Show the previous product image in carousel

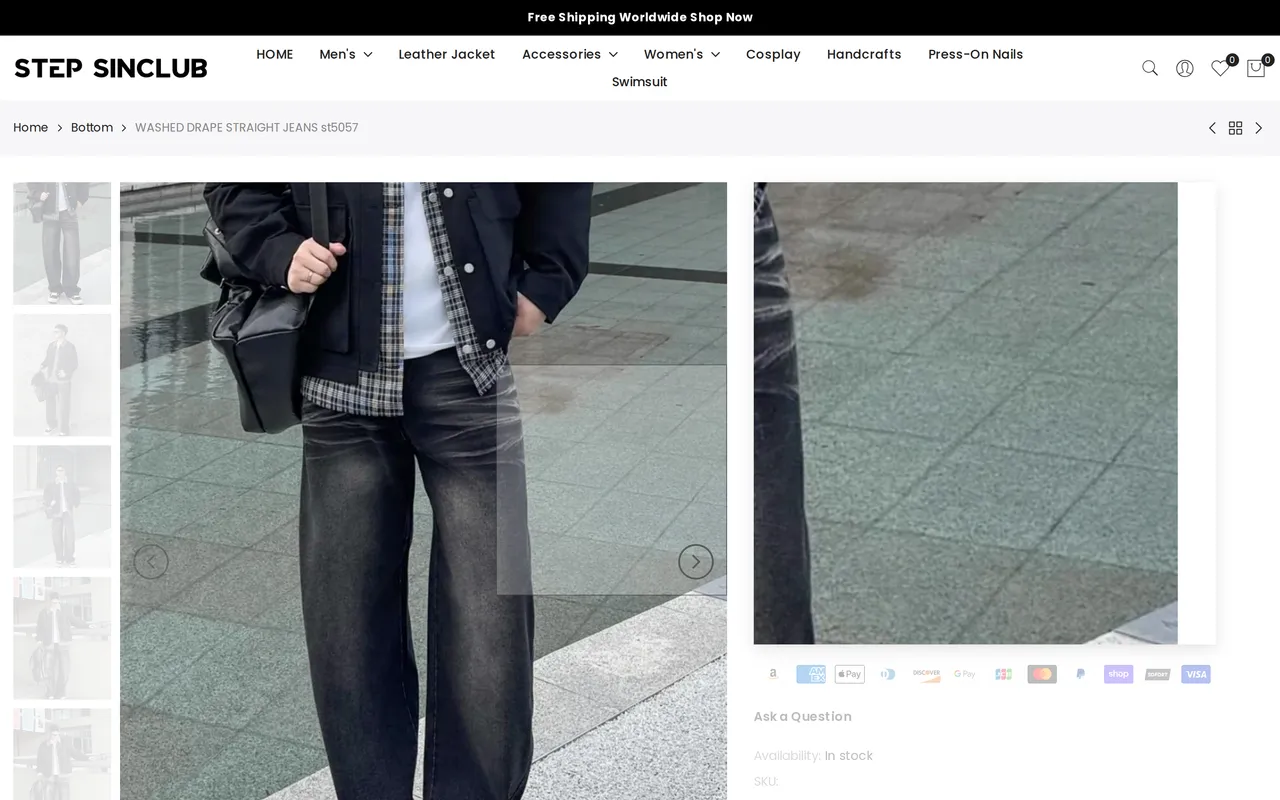[151, 562]
